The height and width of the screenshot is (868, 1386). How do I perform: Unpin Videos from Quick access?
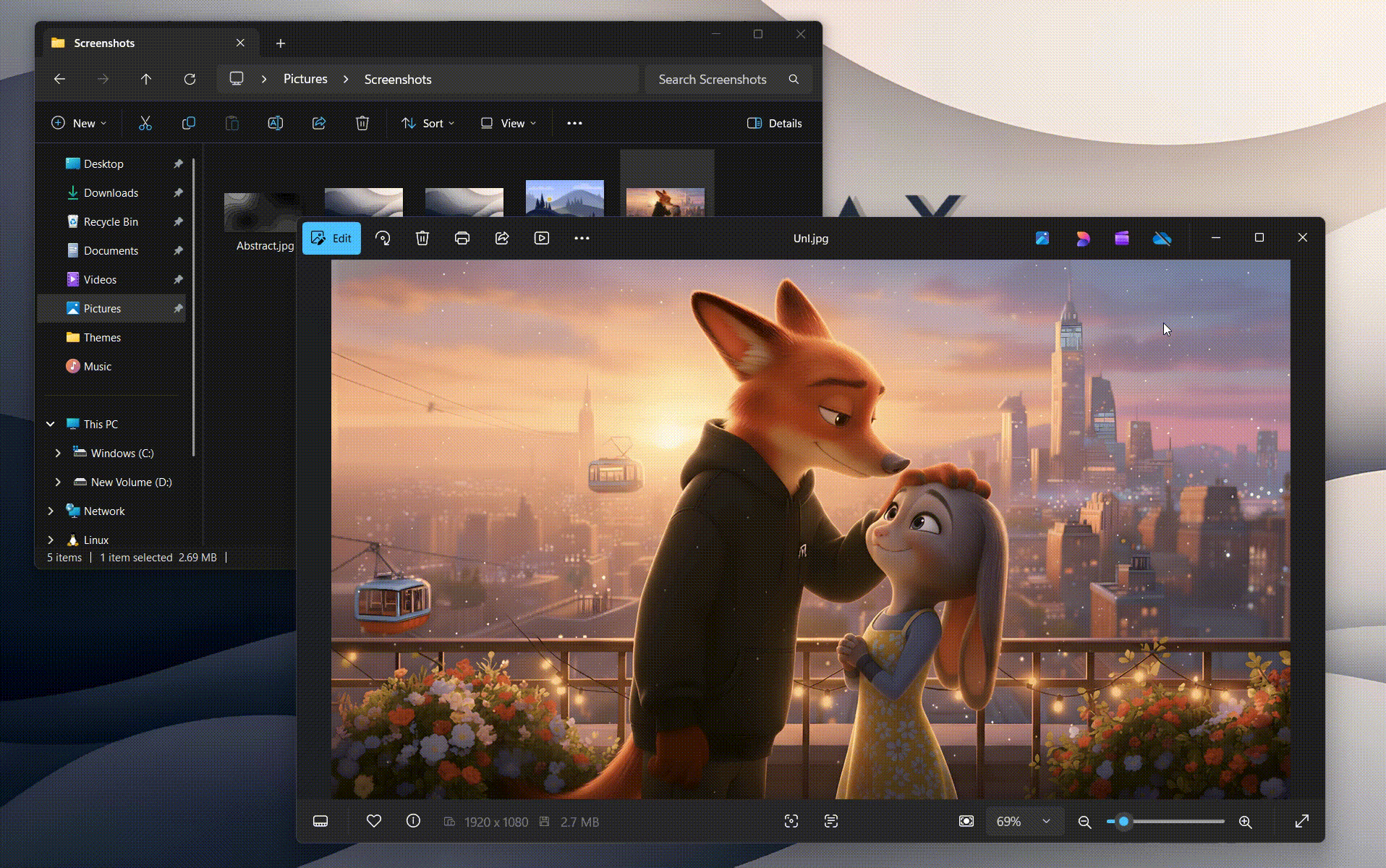178,279
